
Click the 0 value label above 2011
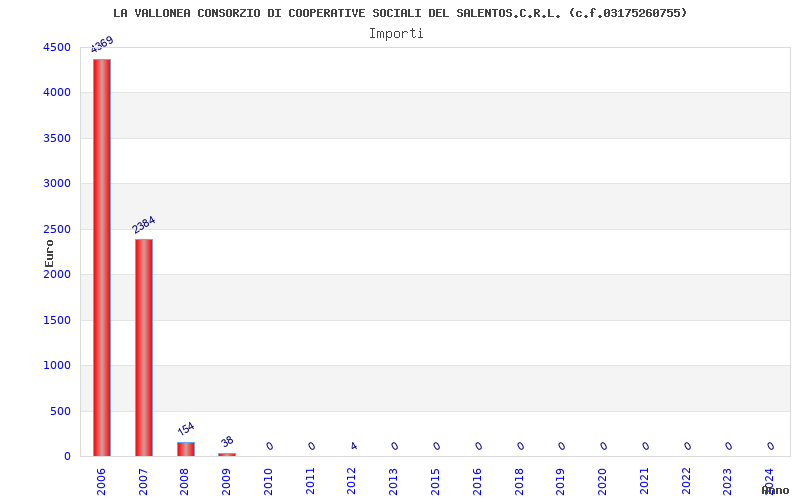(311, 446)
